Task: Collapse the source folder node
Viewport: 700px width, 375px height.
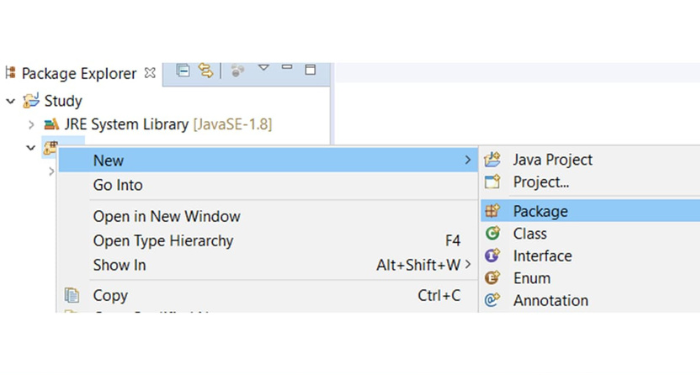Action: pos(31,147)
